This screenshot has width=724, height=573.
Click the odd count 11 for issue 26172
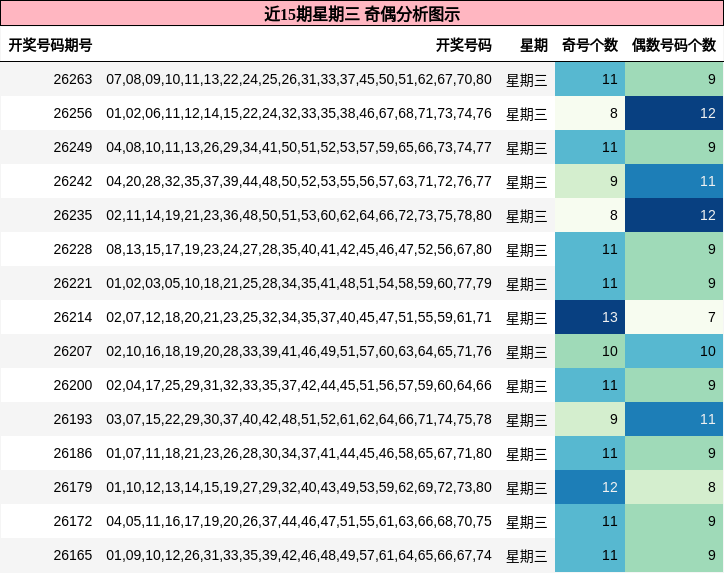tap(590, 521)
